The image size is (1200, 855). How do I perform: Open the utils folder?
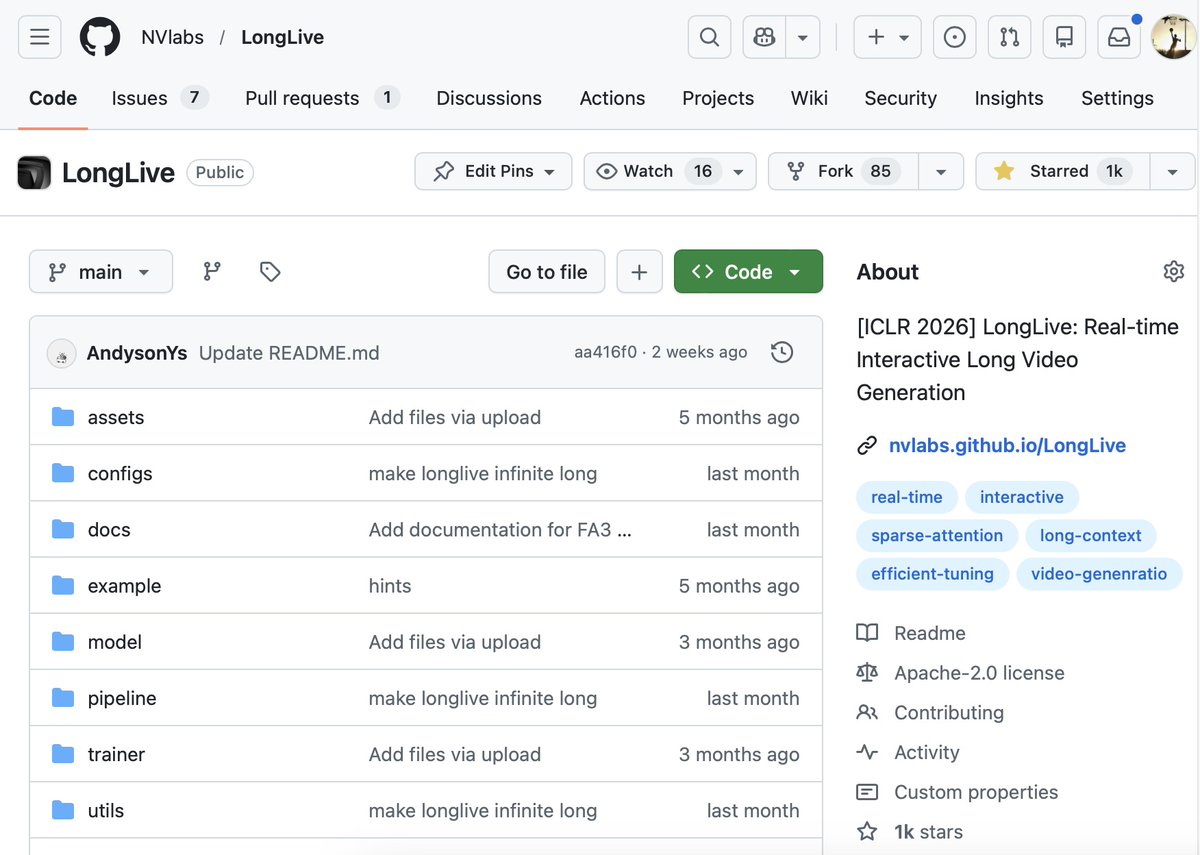pyautogui.click(x=106, y=809)
